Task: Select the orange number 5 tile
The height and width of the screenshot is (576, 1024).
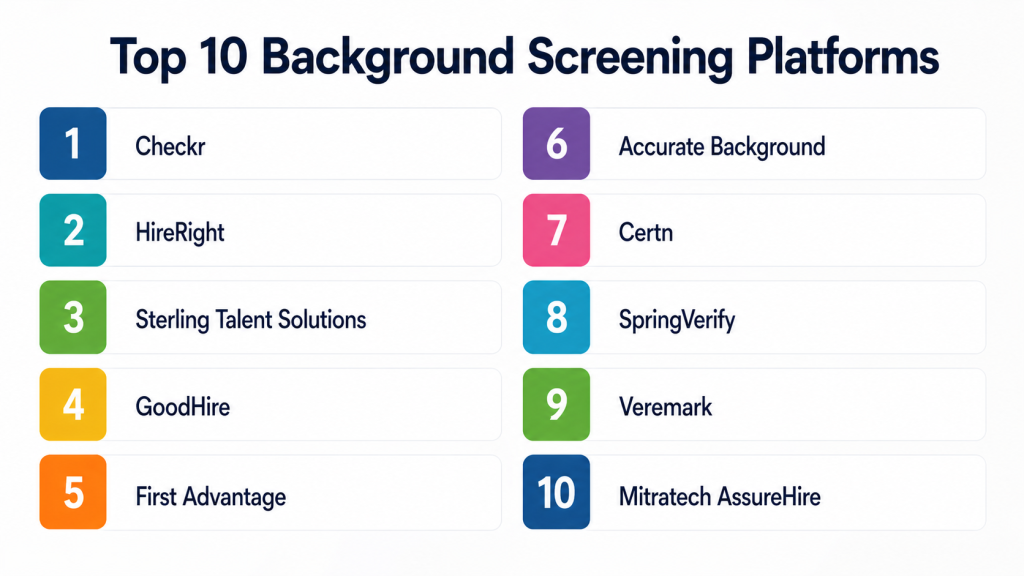Action: [72, 493]
